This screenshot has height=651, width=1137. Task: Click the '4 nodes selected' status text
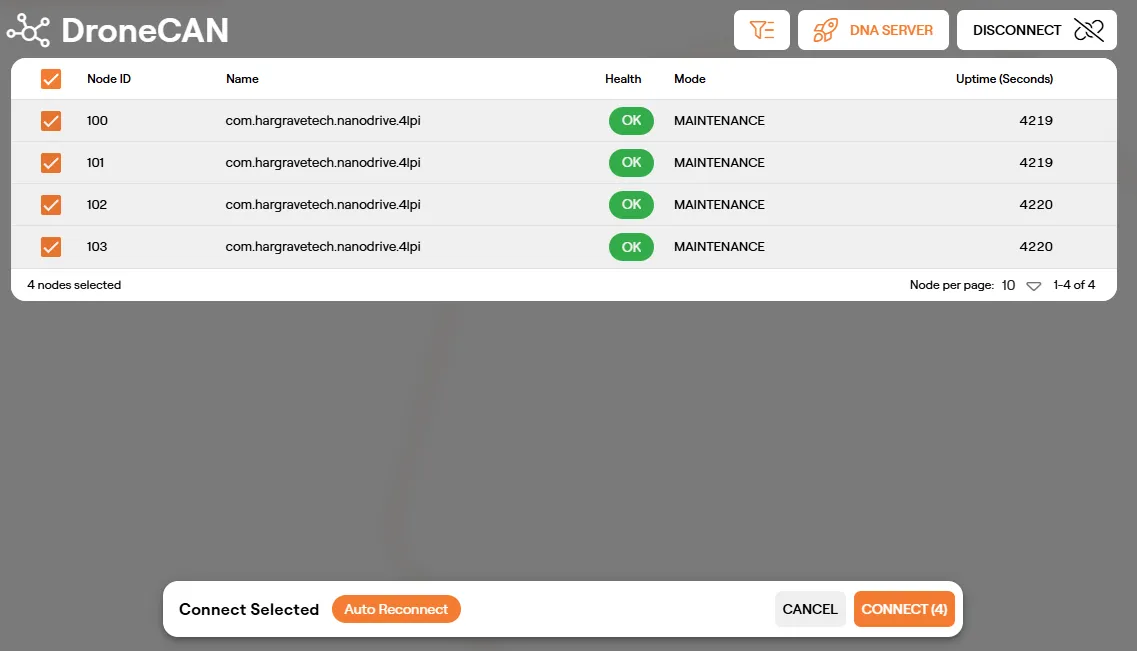74,285
